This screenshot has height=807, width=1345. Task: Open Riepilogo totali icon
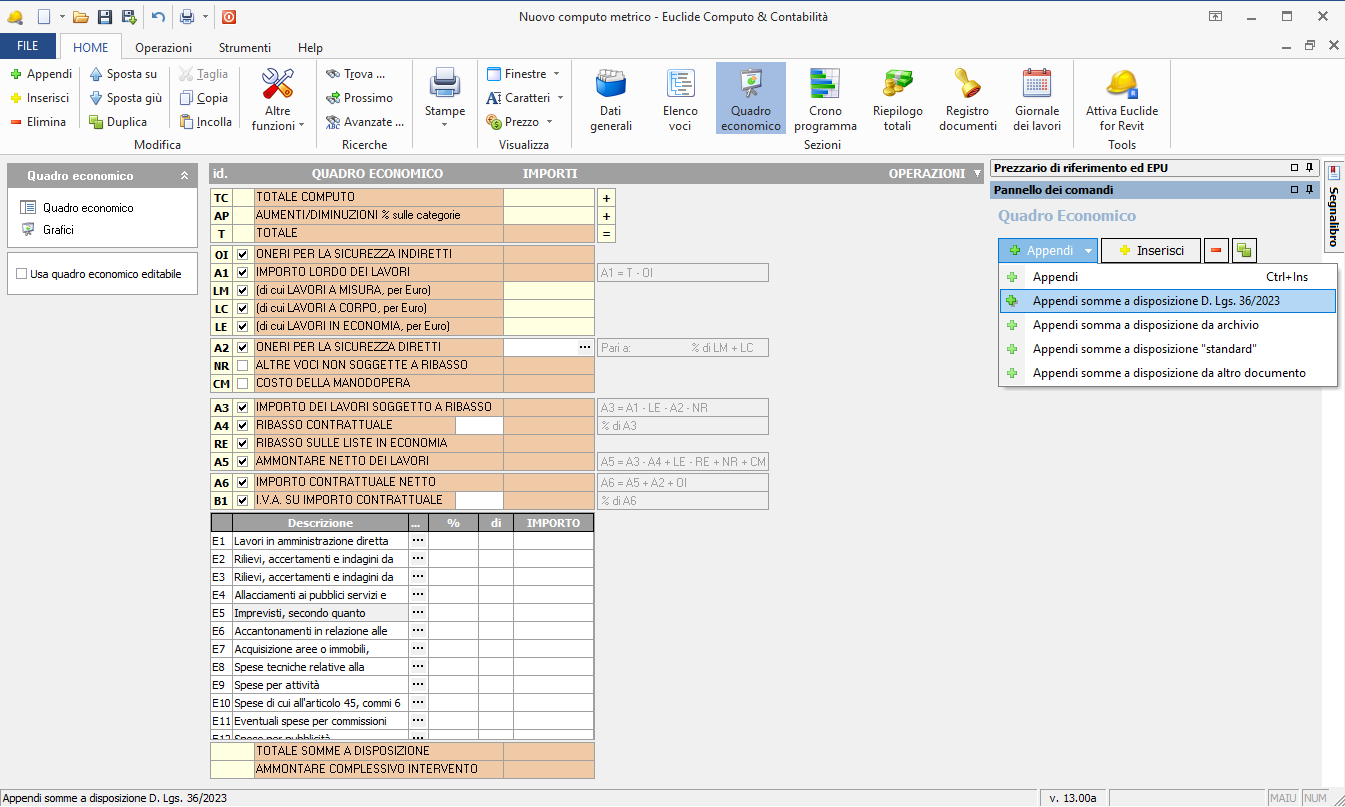[x=897, y=100]
